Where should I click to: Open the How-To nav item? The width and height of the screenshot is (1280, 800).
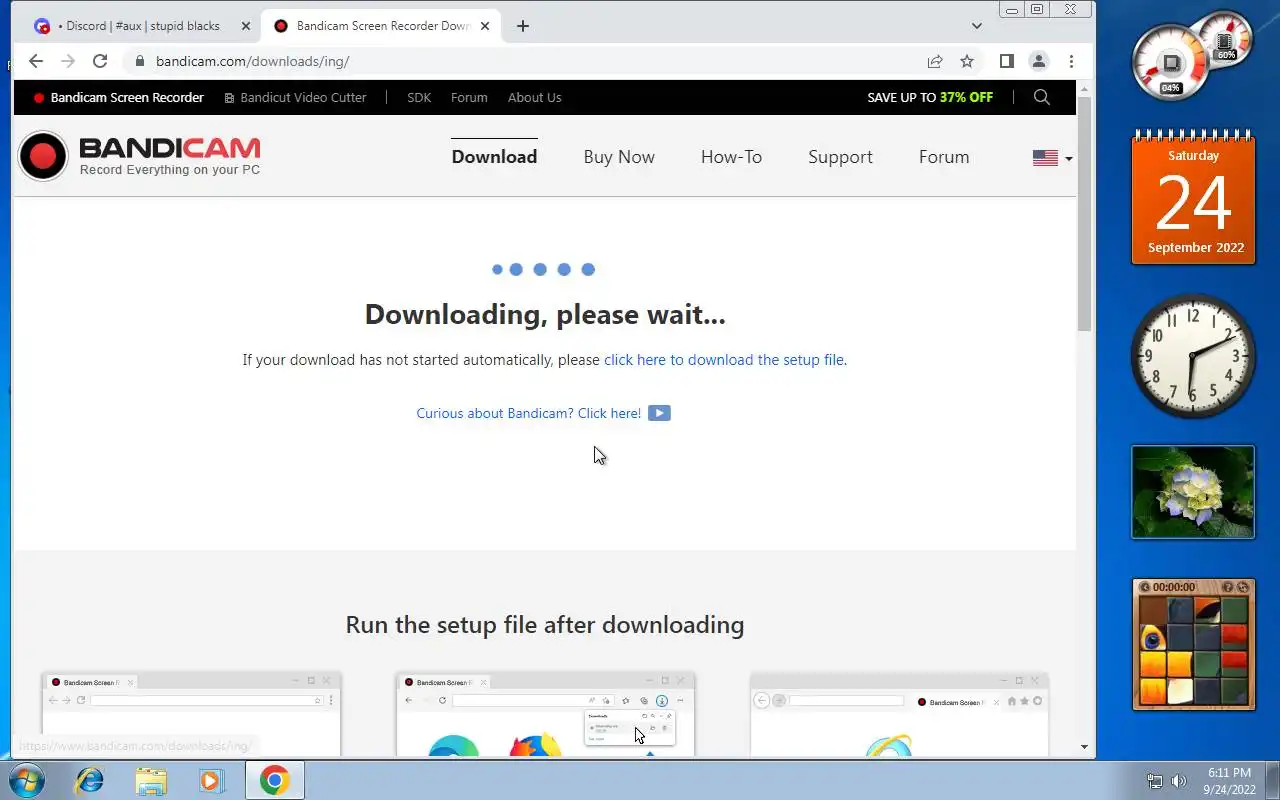[x=731, y=157]
